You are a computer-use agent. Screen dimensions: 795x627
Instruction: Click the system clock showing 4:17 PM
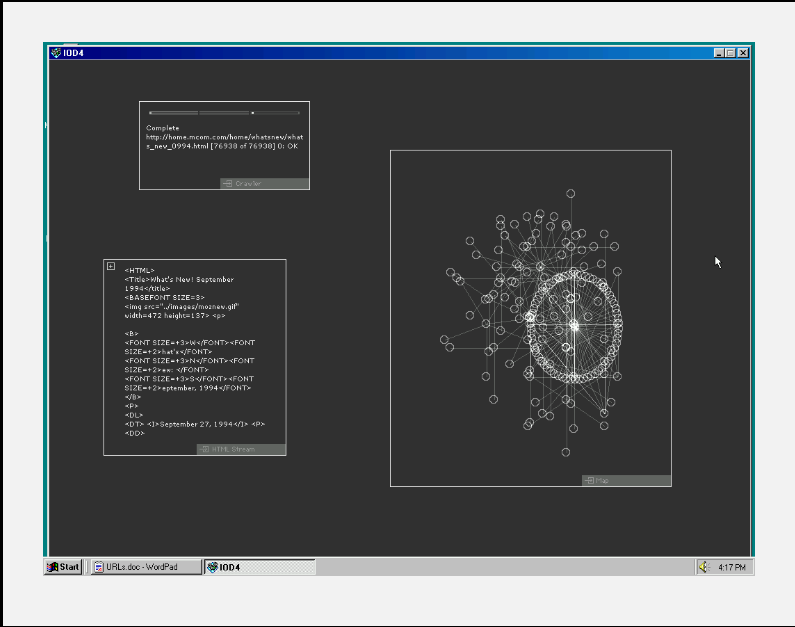point(732,567)
